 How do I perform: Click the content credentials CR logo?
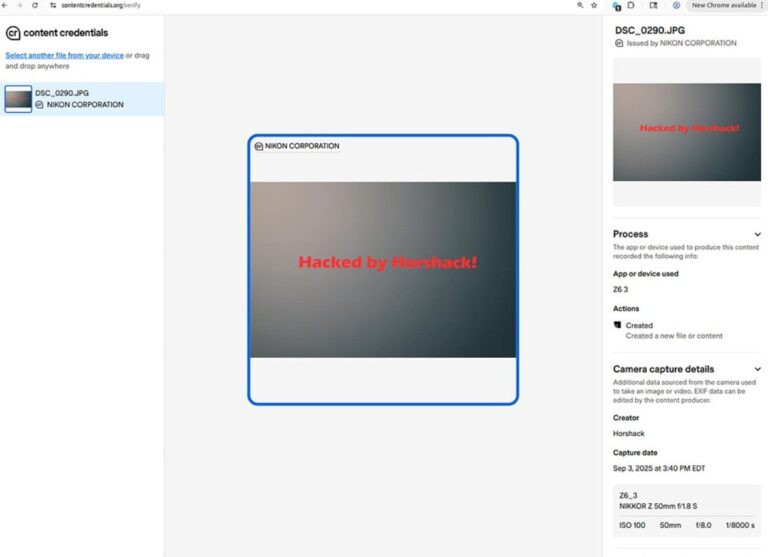13,33
